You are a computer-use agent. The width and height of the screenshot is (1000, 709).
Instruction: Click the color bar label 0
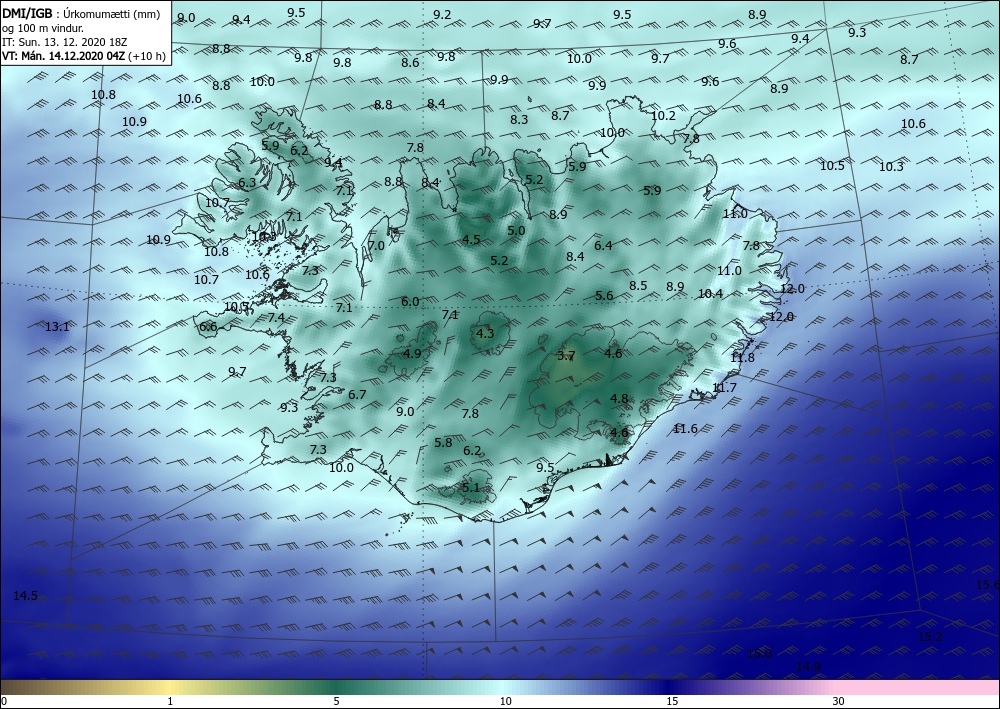(x=4, y=701)
